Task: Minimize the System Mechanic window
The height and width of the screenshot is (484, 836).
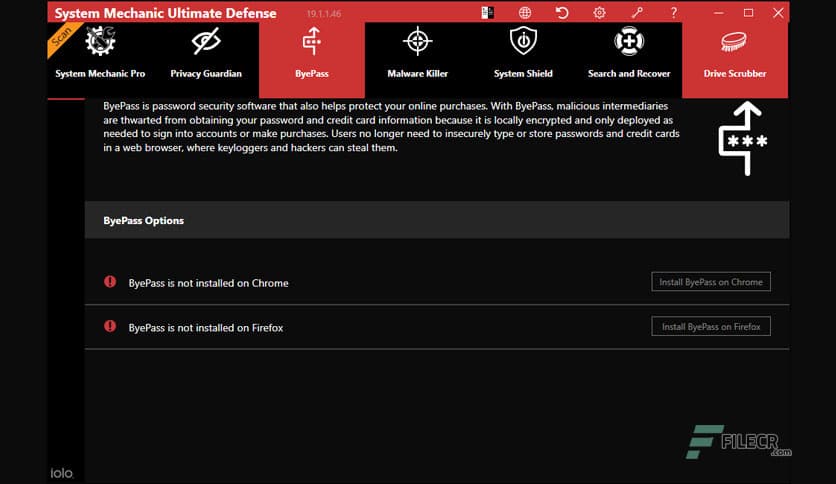Action: pos(719,12)
